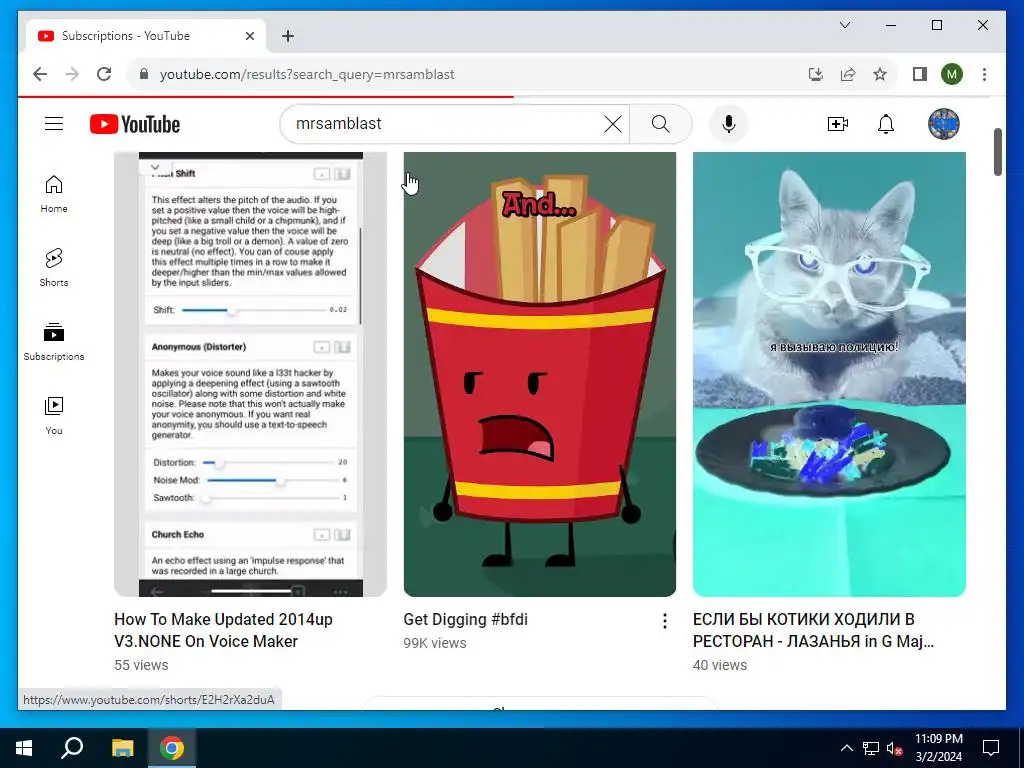Screen dimensions: 1024x768
Task: Expand the Chrome tab search chevron
Action: pyautogui.click(x=844, y=25)
